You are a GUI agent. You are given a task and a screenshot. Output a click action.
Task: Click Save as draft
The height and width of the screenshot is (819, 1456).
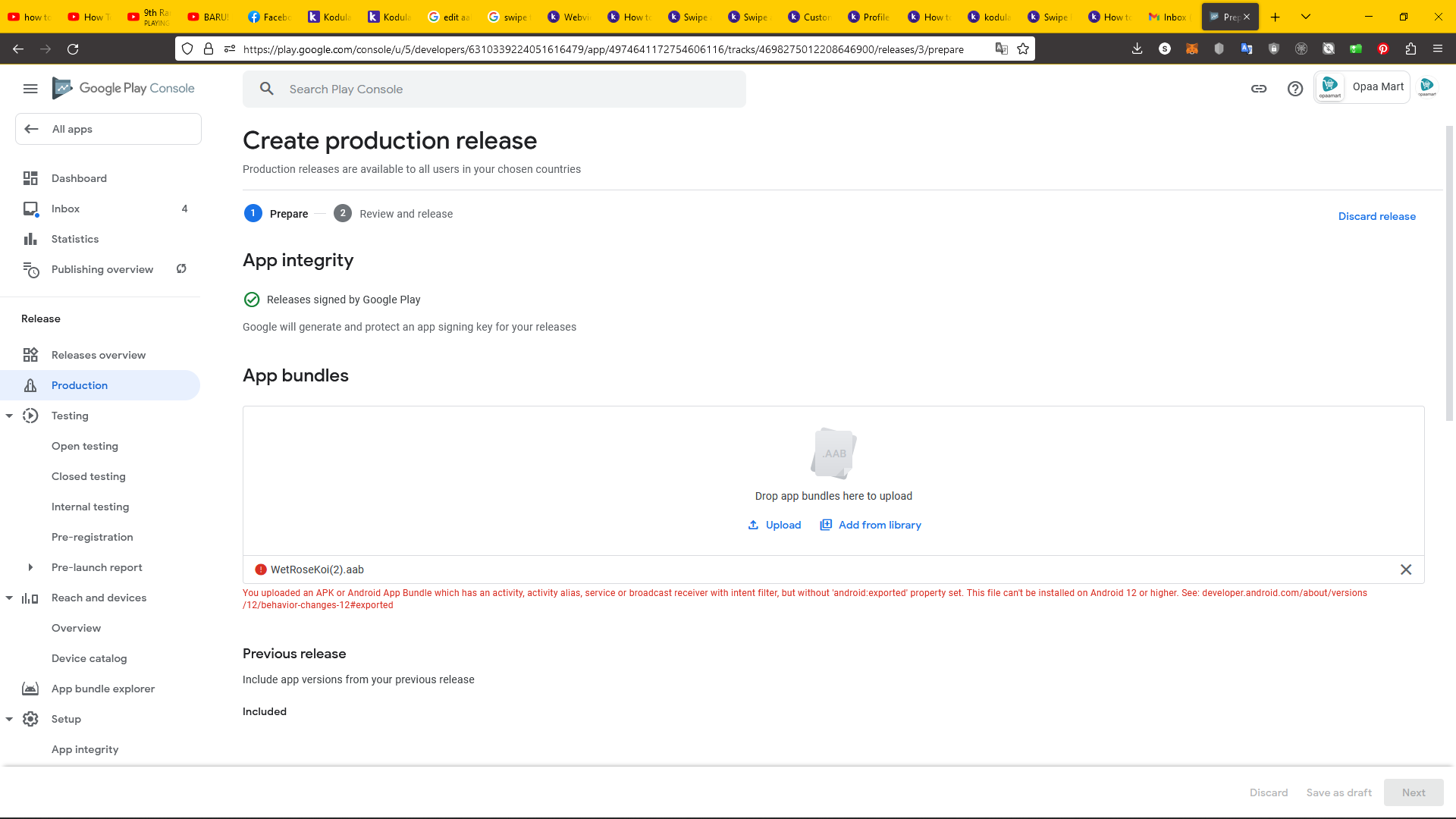point(1339,792)
